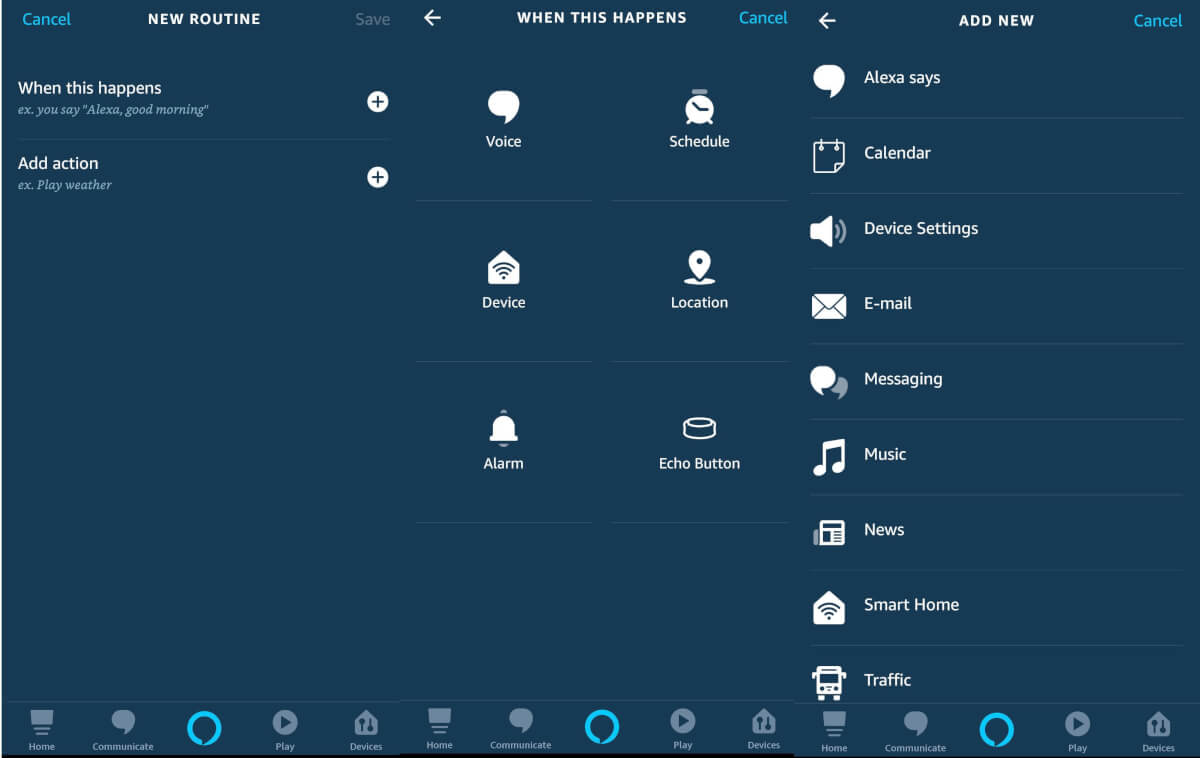This screenshot has width=1200, height=758.
Task: Tap the Calendar label
Action: 897,153
